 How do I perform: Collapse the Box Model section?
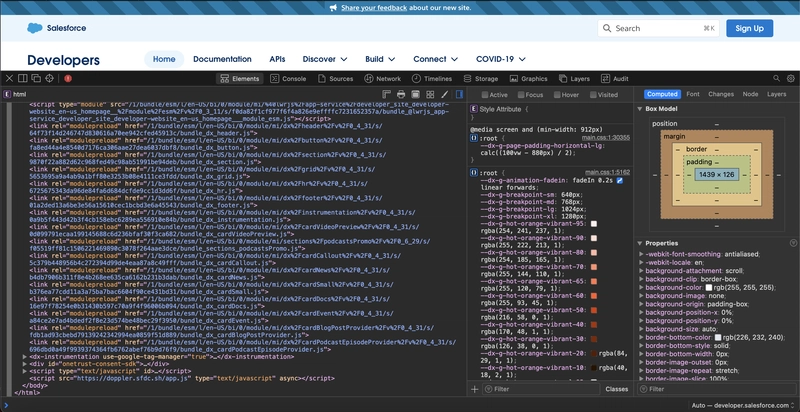641,107
